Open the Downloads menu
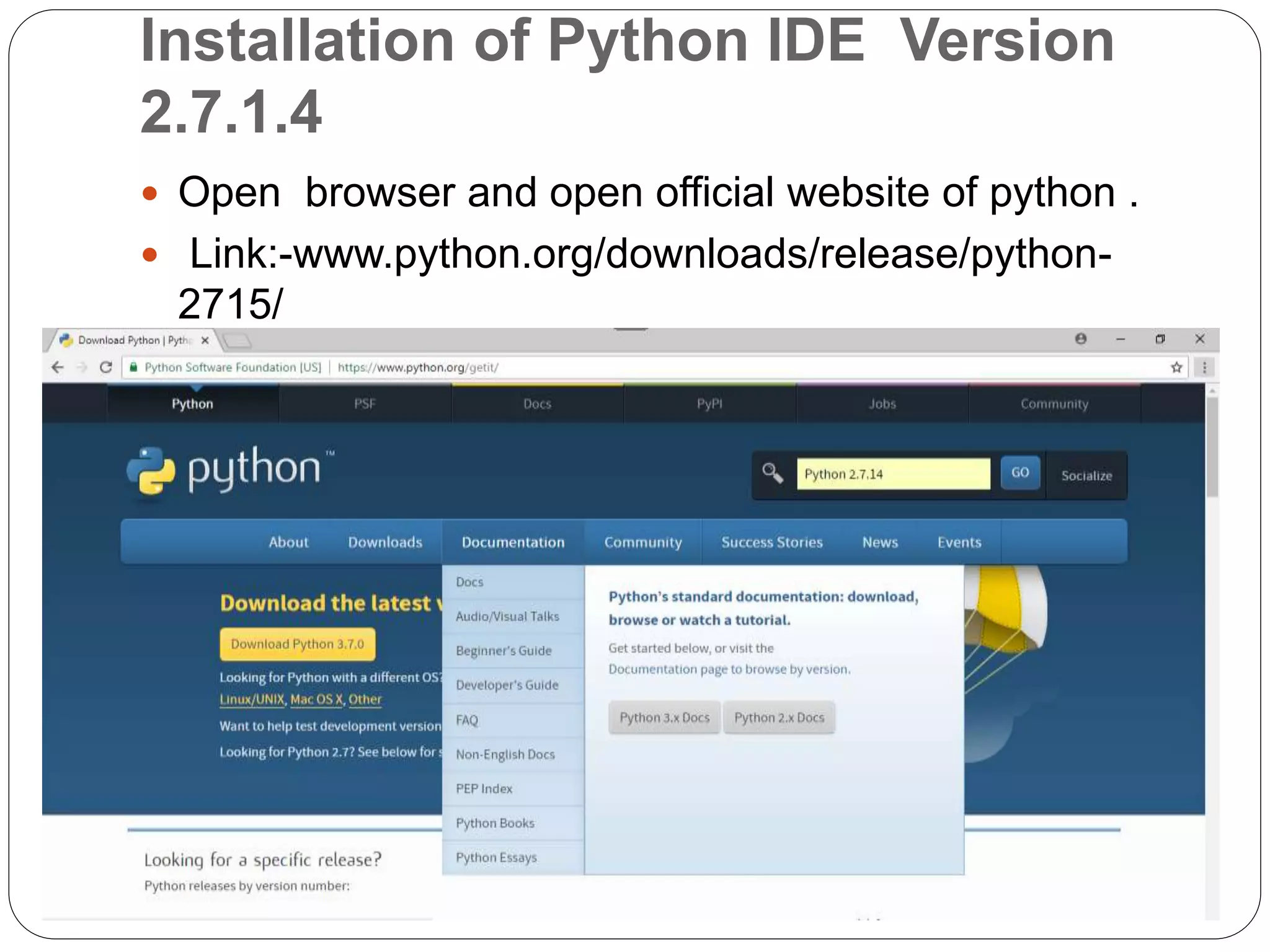 (x=385, y=542)
